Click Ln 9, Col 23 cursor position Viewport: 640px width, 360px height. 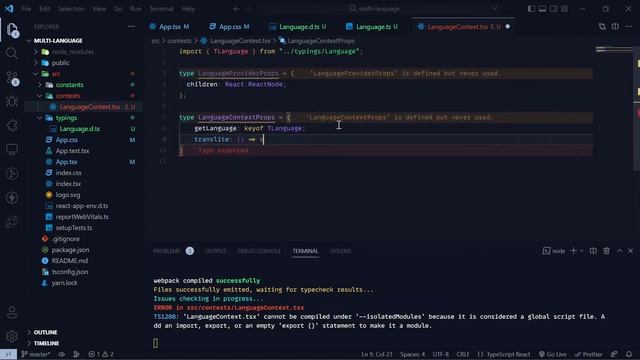(x=376, y=354)
